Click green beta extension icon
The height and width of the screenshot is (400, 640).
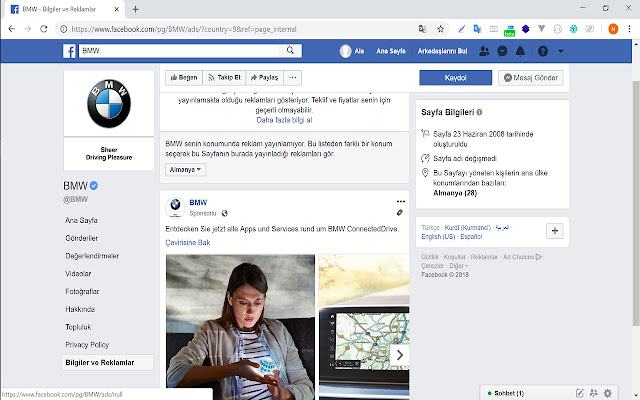pyautogui.click(x=509, y=31)
